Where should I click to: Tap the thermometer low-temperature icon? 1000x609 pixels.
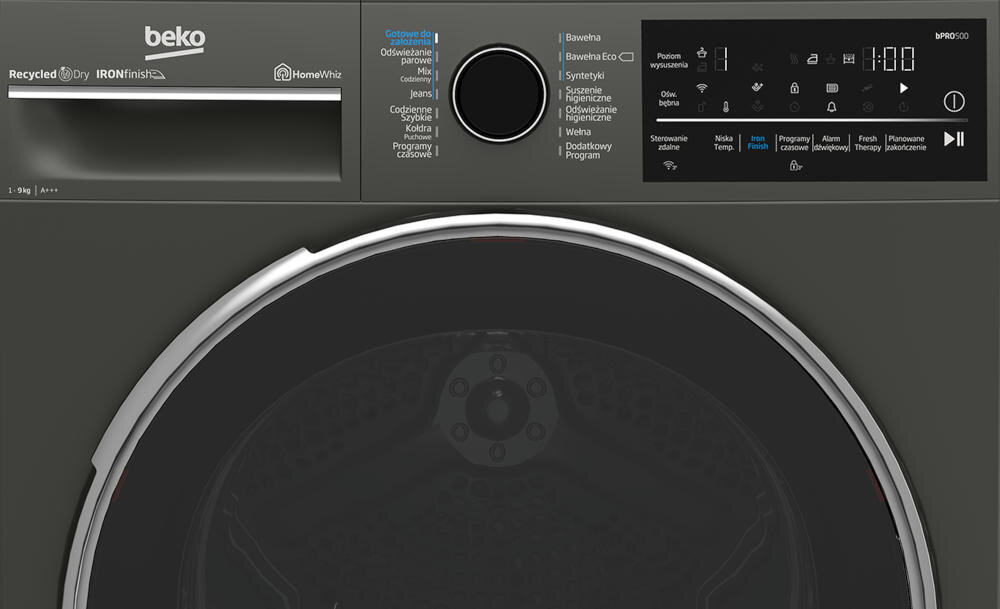[x=726, y=107]
